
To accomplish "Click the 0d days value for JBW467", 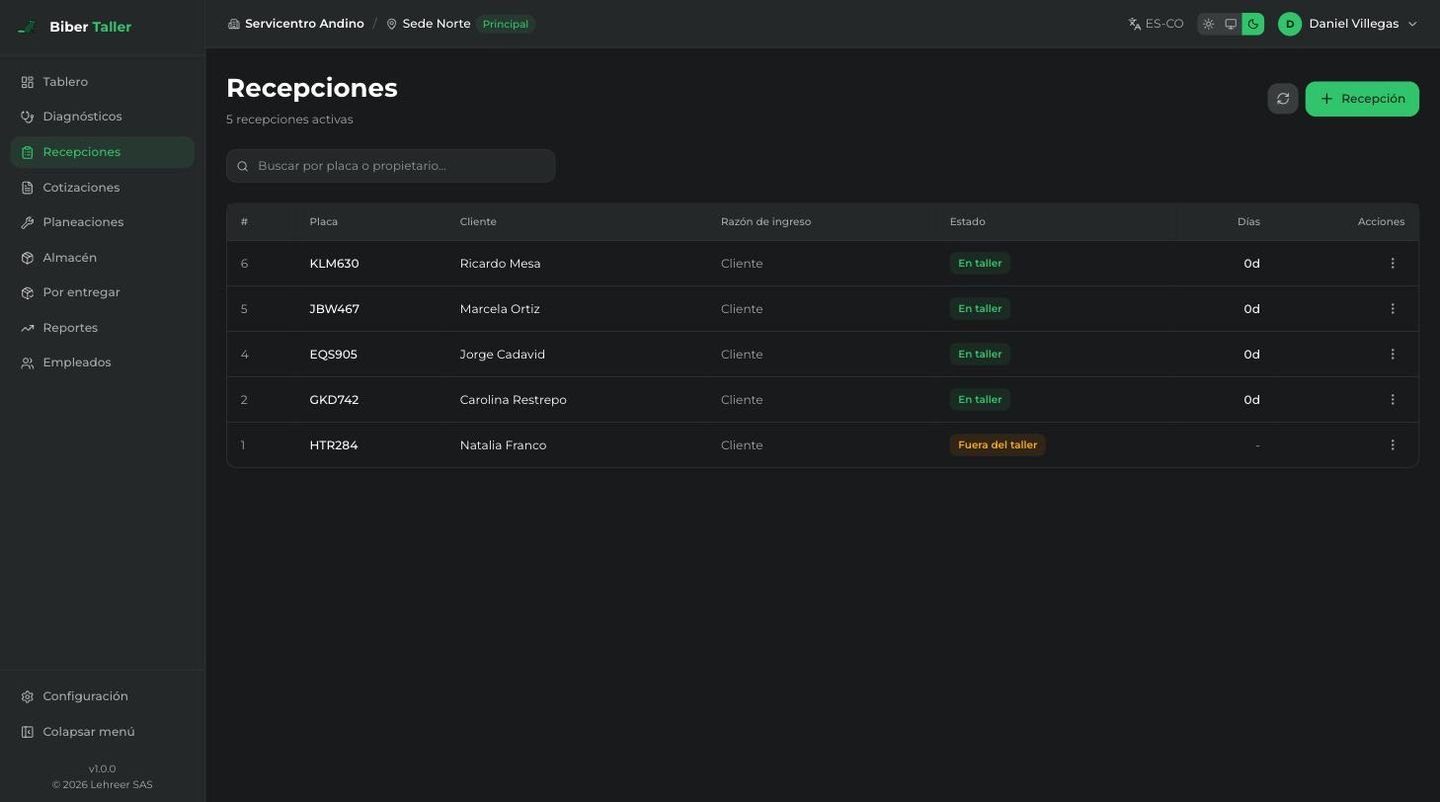I will pos(1252,309).
